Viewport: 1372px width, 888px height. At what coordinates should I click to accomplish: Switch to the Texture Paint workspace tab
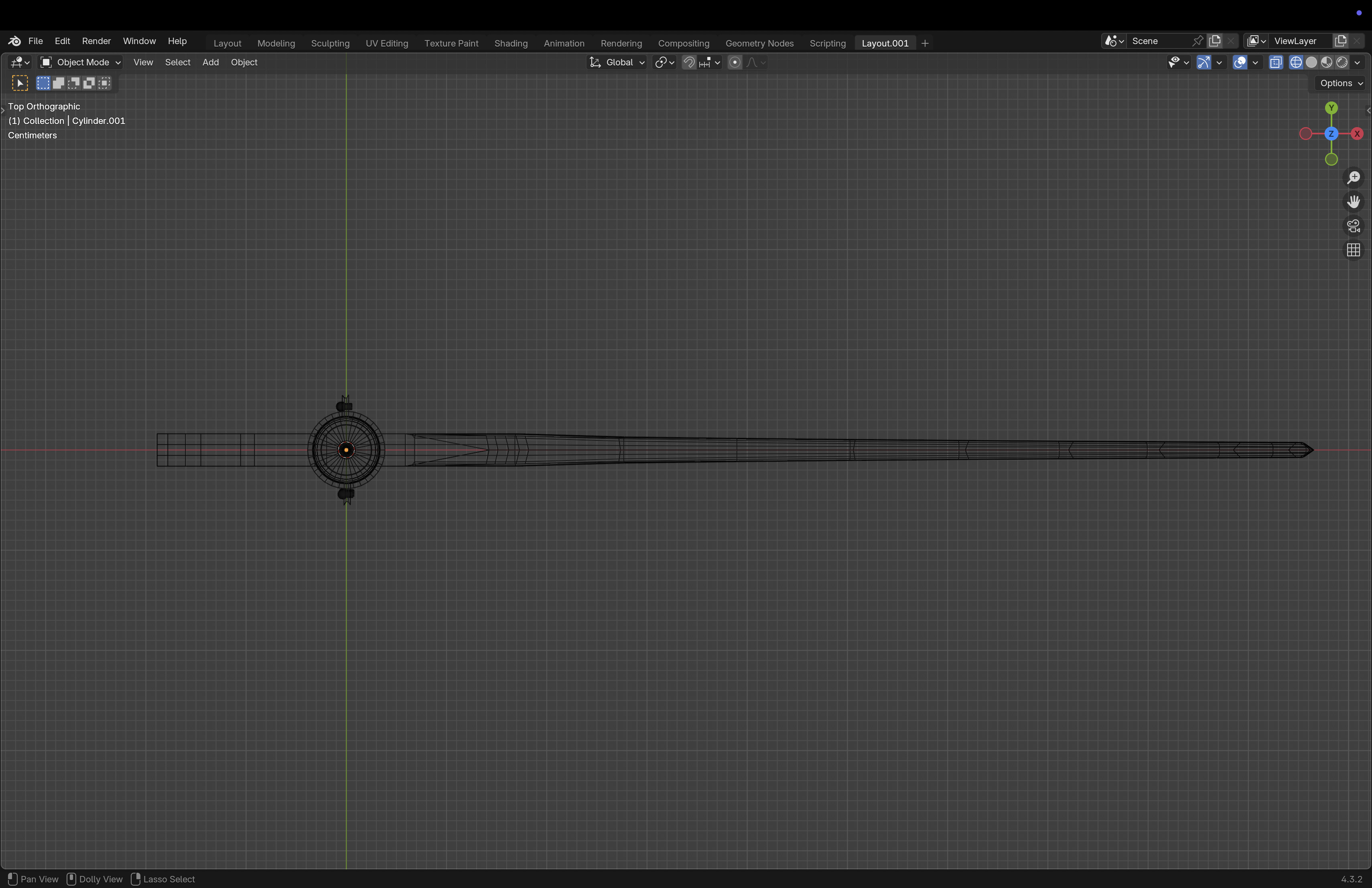point(451,43)
